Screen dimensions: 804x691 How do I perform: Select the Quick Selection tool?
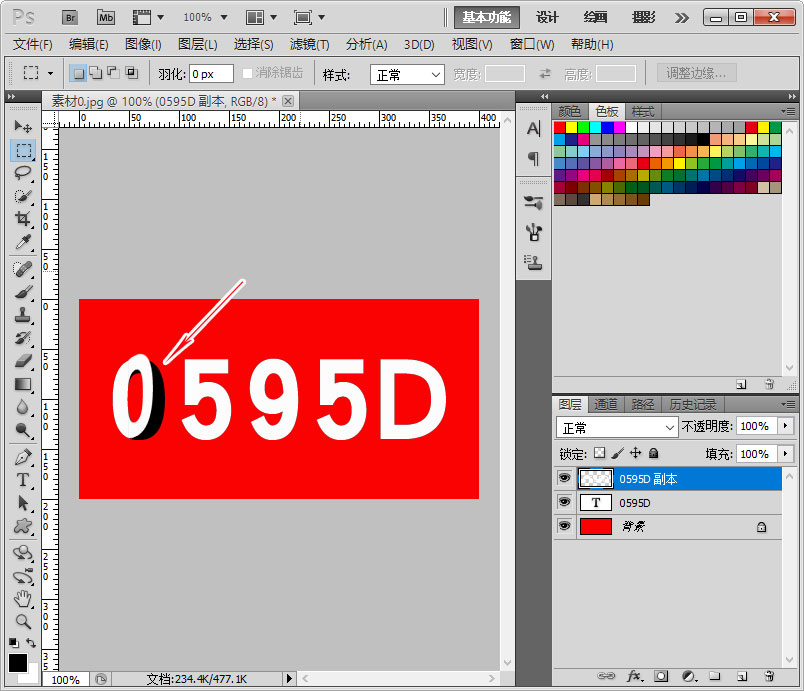tap(23, 196)
